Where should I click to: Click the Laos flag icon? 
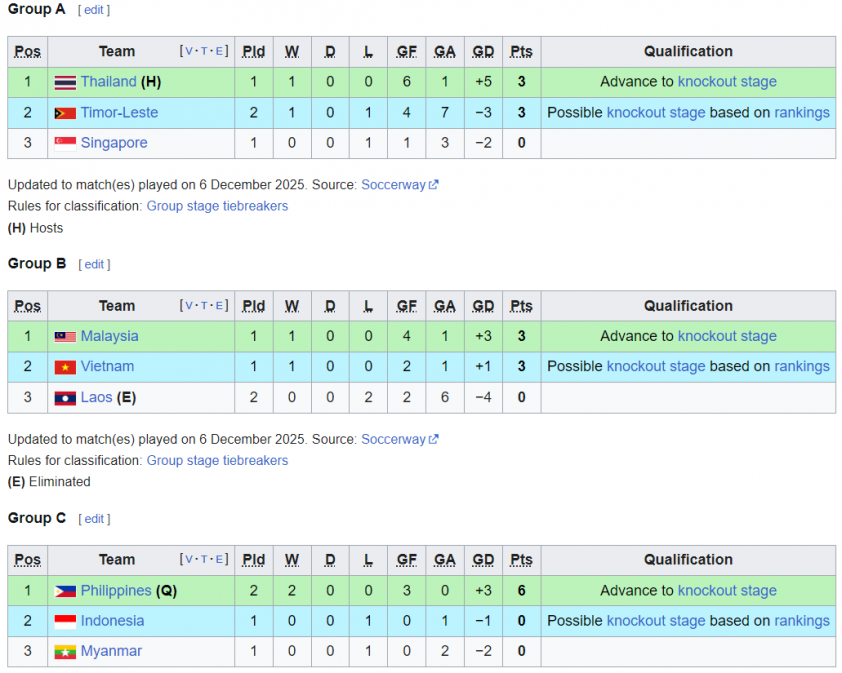tap(65, 398)
